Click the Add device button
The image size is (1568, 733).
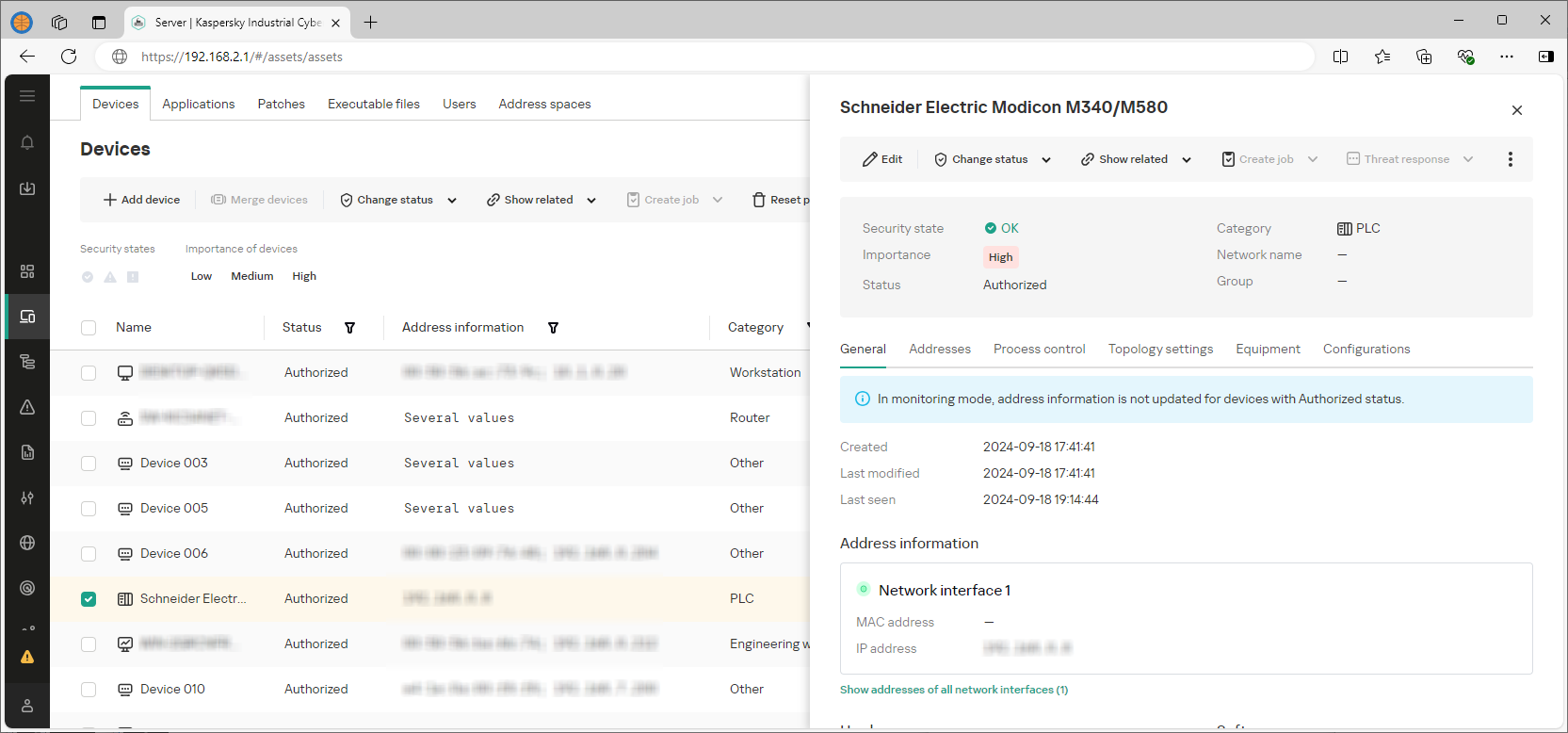[141, 200]
